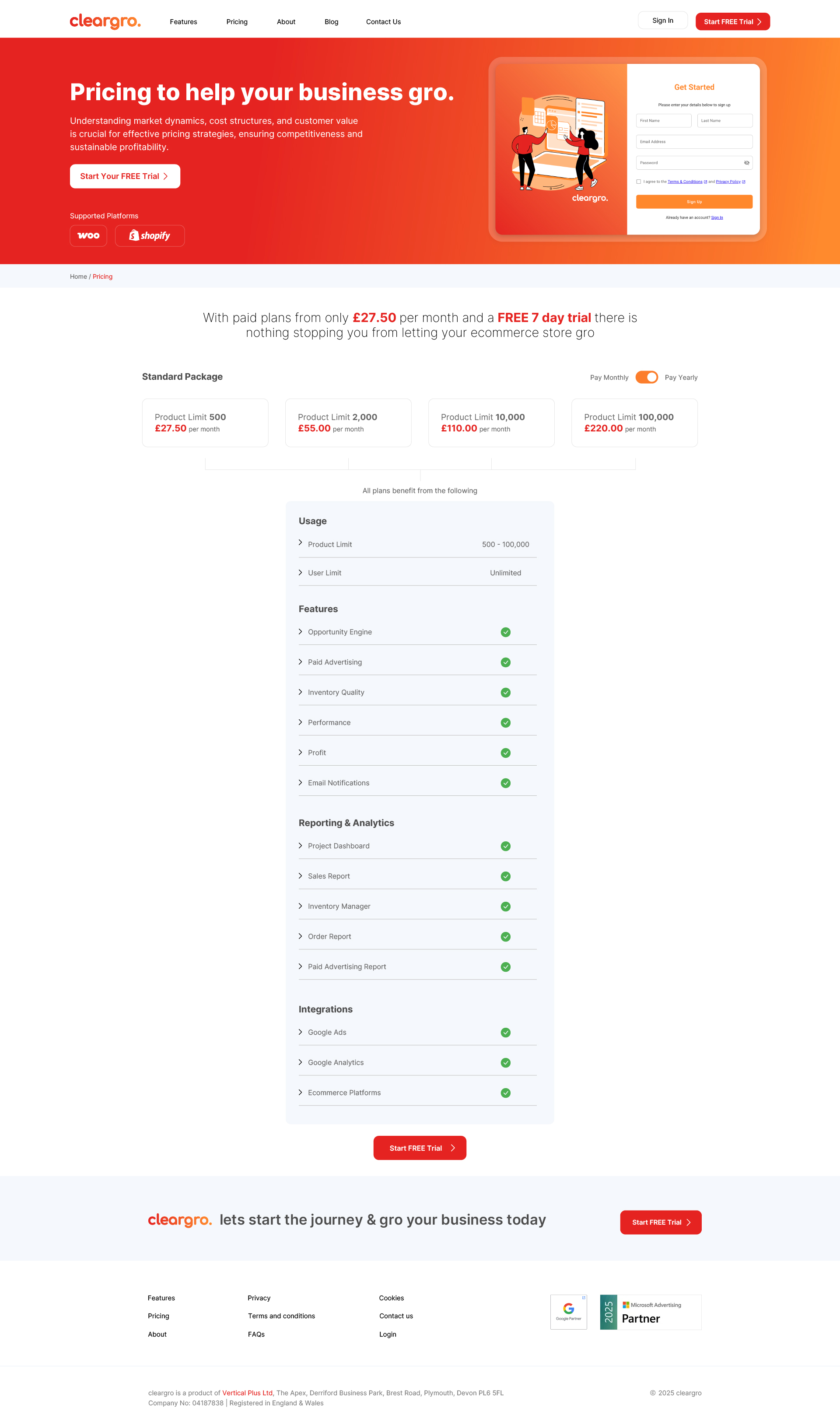Open the Vertical Plus Ltd link
The height and width of the screenshot is (1425, 840).
(x=247, y=1393)
